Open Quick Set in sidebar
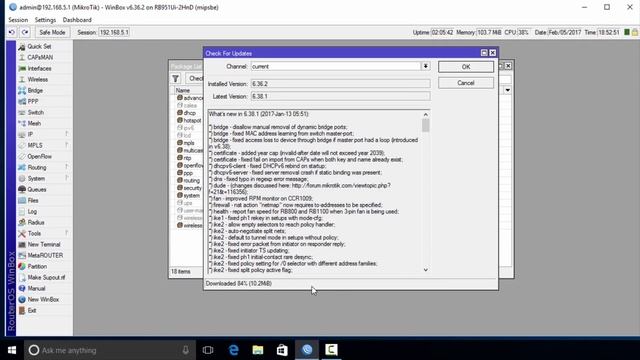 [x=39, y=47]
